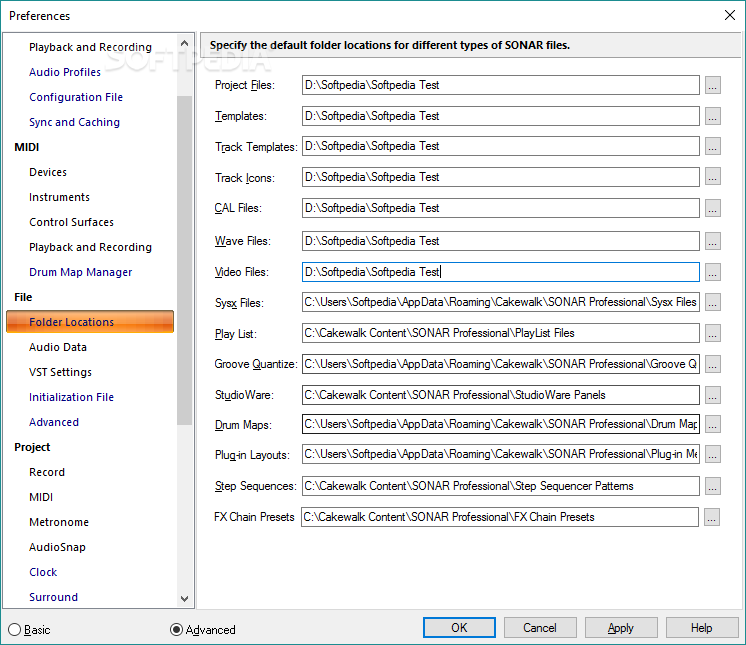Browse for Video Files folder
Viewport: 746px width, 645px height.
coord(712,272)
